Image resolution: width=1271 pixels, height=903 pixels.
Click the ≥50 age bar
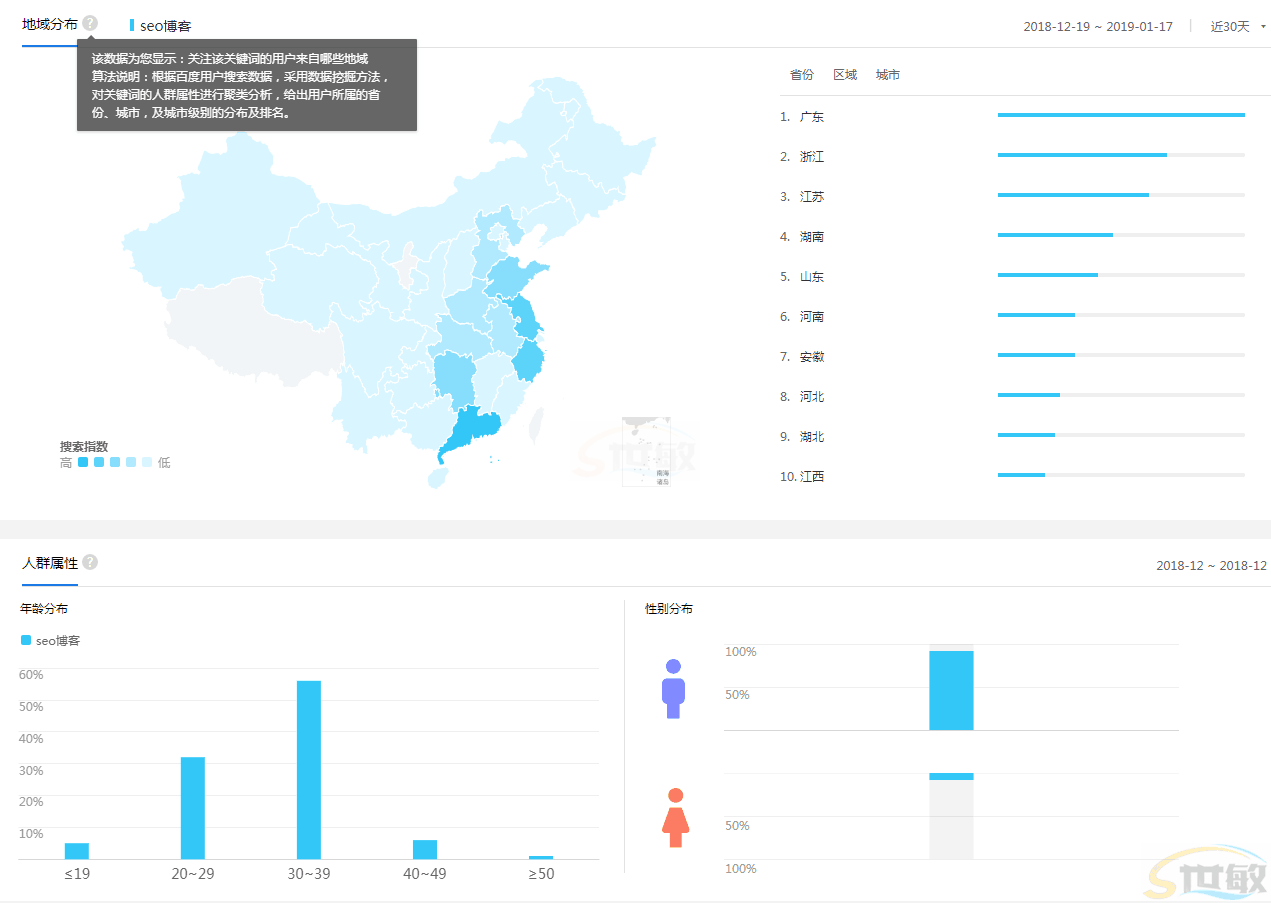[x=541, y=857]
